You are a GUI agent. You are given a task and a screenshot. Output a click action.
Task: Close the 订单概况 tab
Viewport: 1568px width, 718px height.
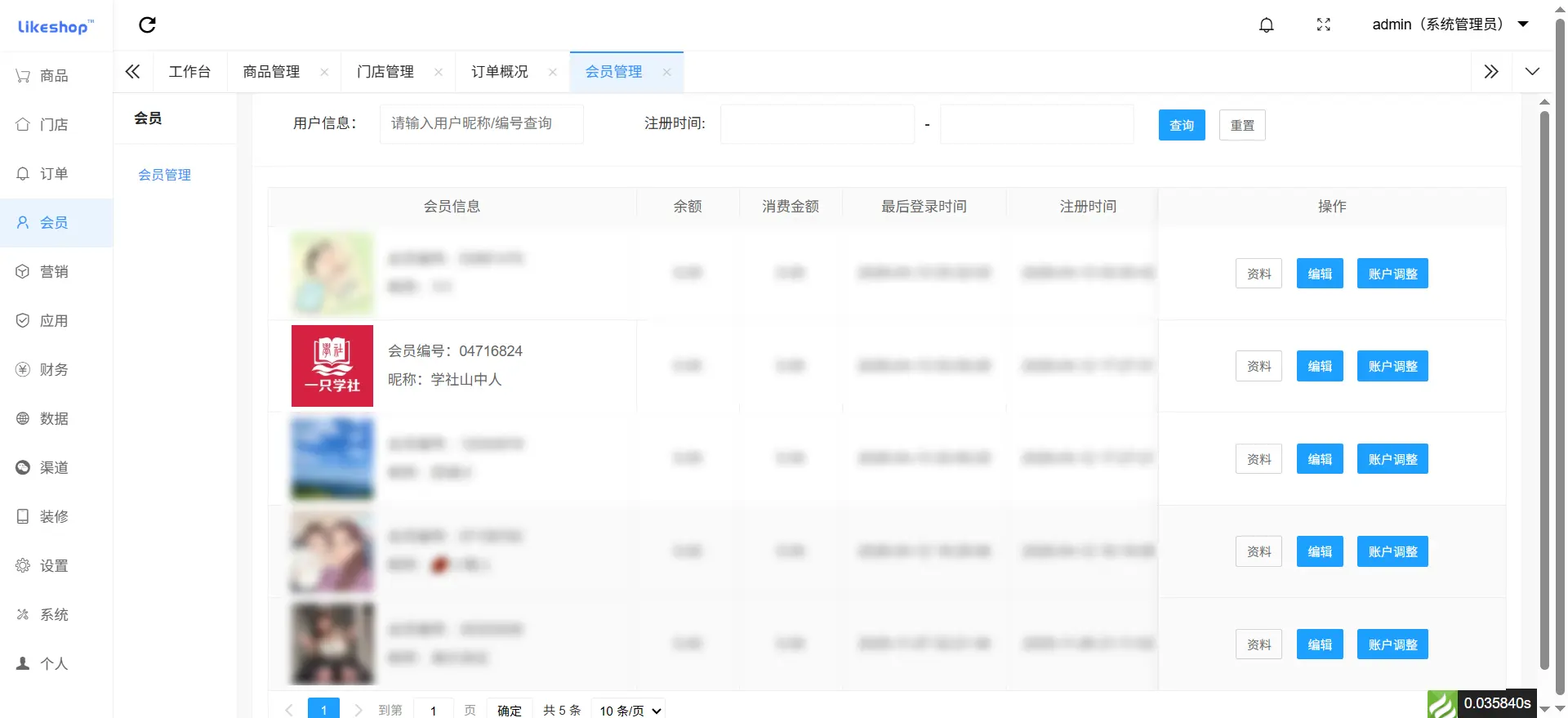[553, 72]
